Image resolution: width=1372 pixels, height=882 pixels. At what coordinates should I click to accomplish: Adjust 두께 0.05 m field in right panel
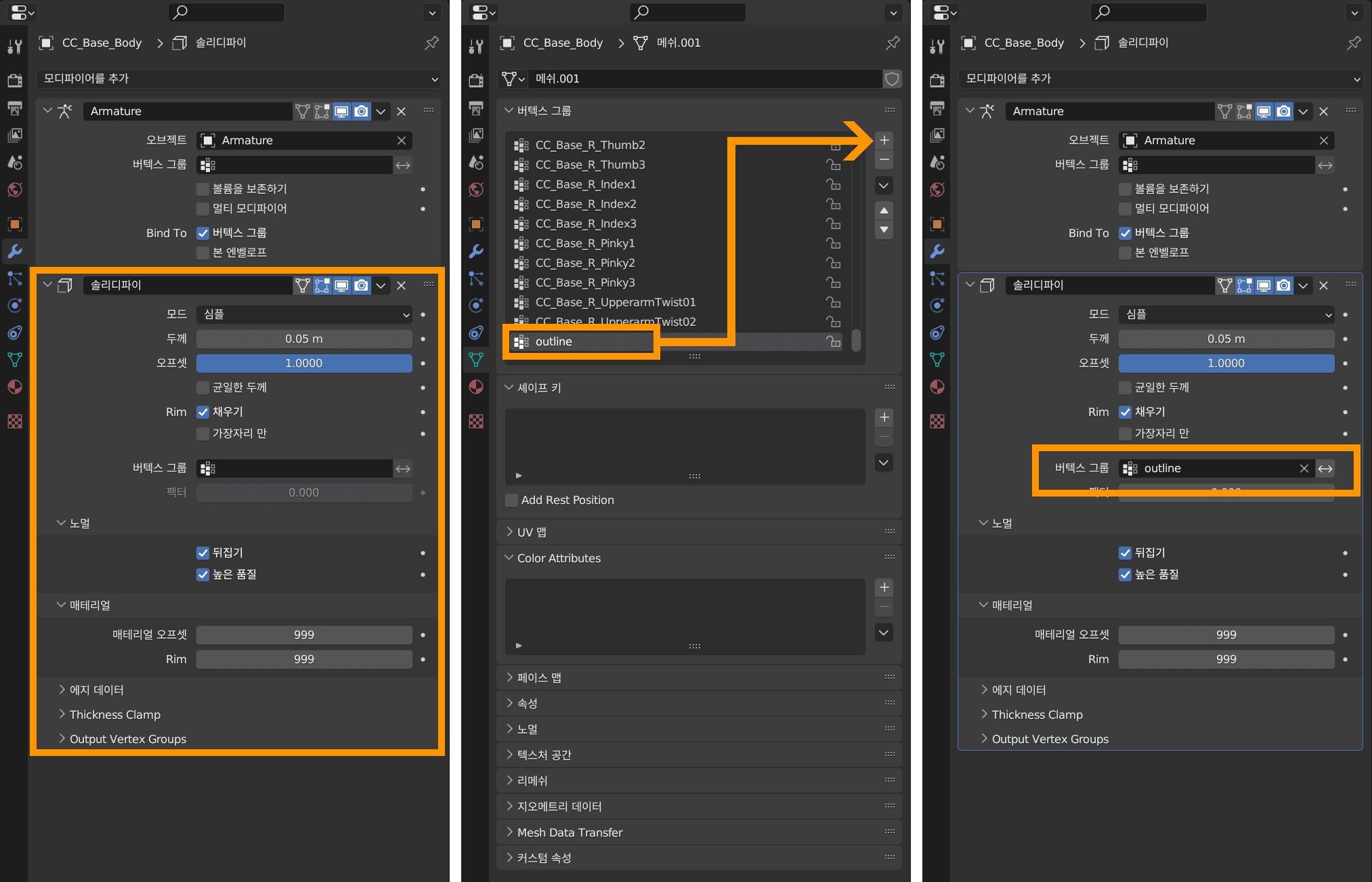[x=1226, y=339]
